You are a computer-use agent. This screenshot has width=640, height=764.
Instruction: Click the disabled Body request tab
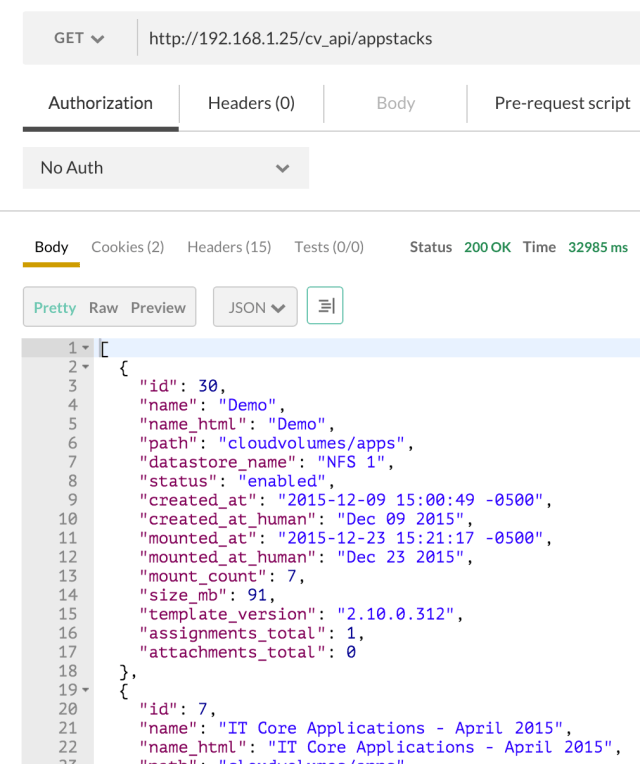pyautogui.click(x=396, y=103)
